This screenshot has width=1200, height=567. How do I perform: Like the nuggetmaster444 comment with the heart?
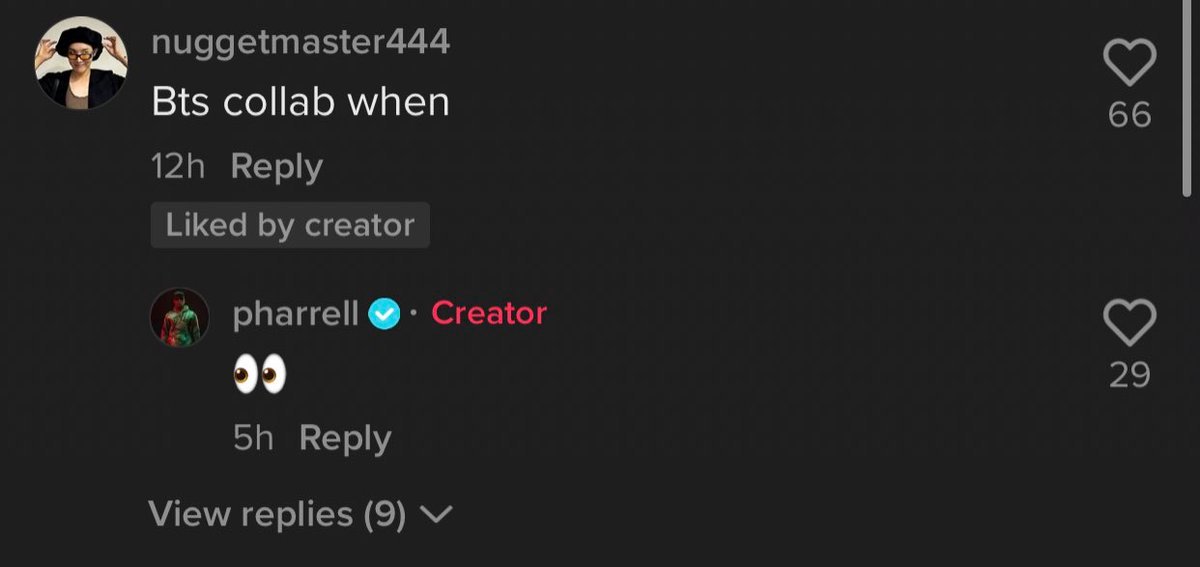(x=1129, y=62)
